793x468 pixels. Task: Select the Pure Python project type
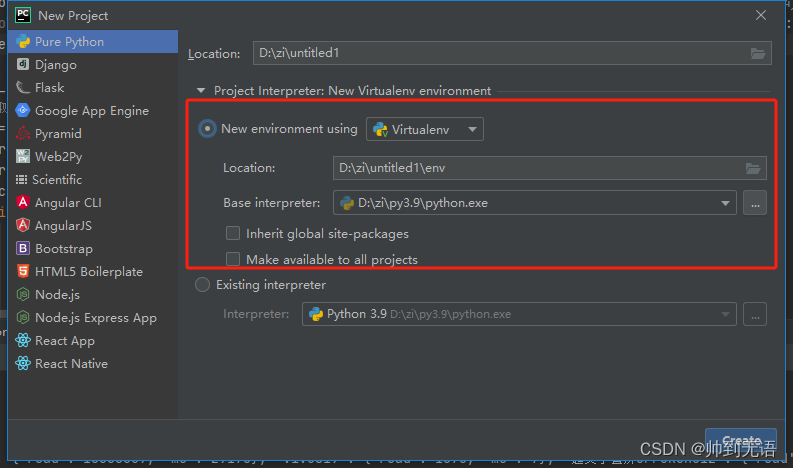click(x=93, y=41)
